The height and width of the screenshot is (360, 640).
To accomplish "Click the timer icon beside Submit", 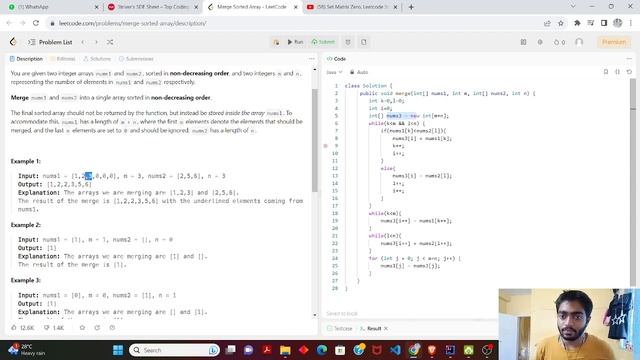I will click(348, 42).
